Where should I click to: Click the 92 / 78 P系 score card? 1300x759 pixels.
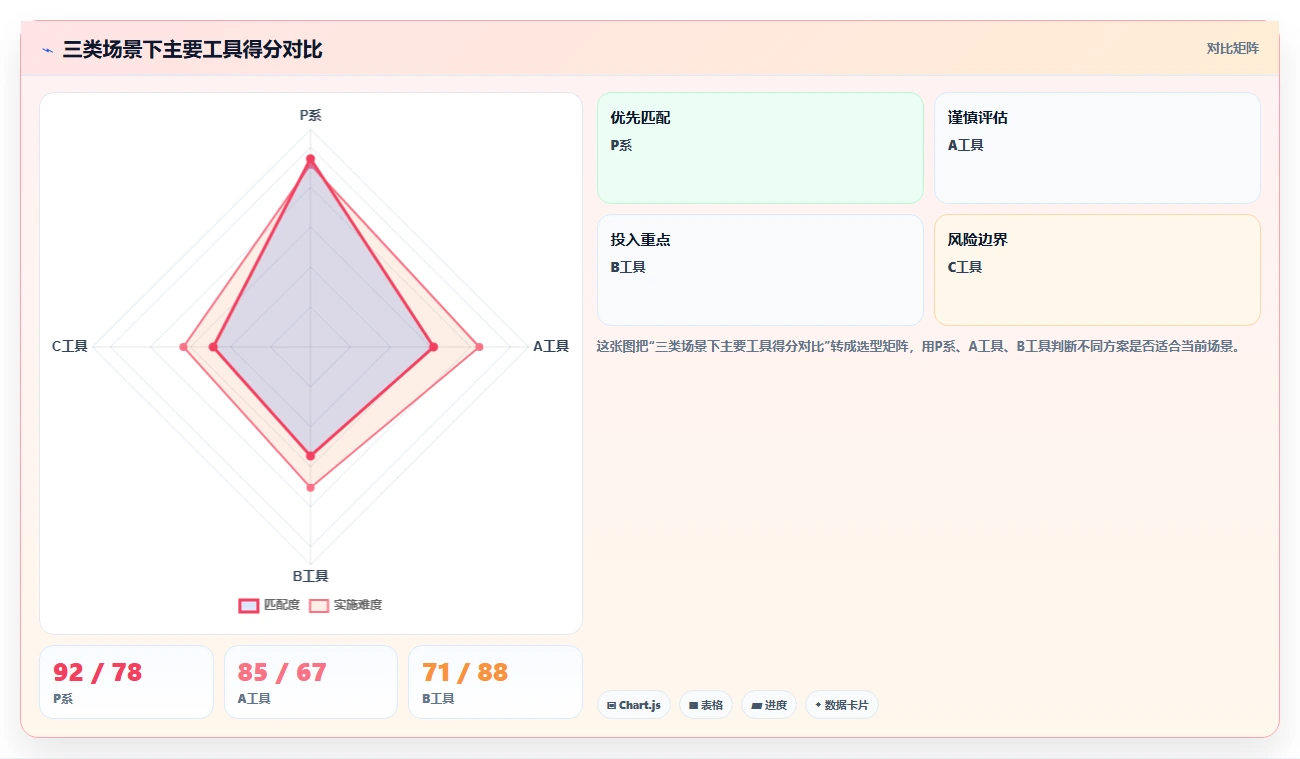[126, 682]
